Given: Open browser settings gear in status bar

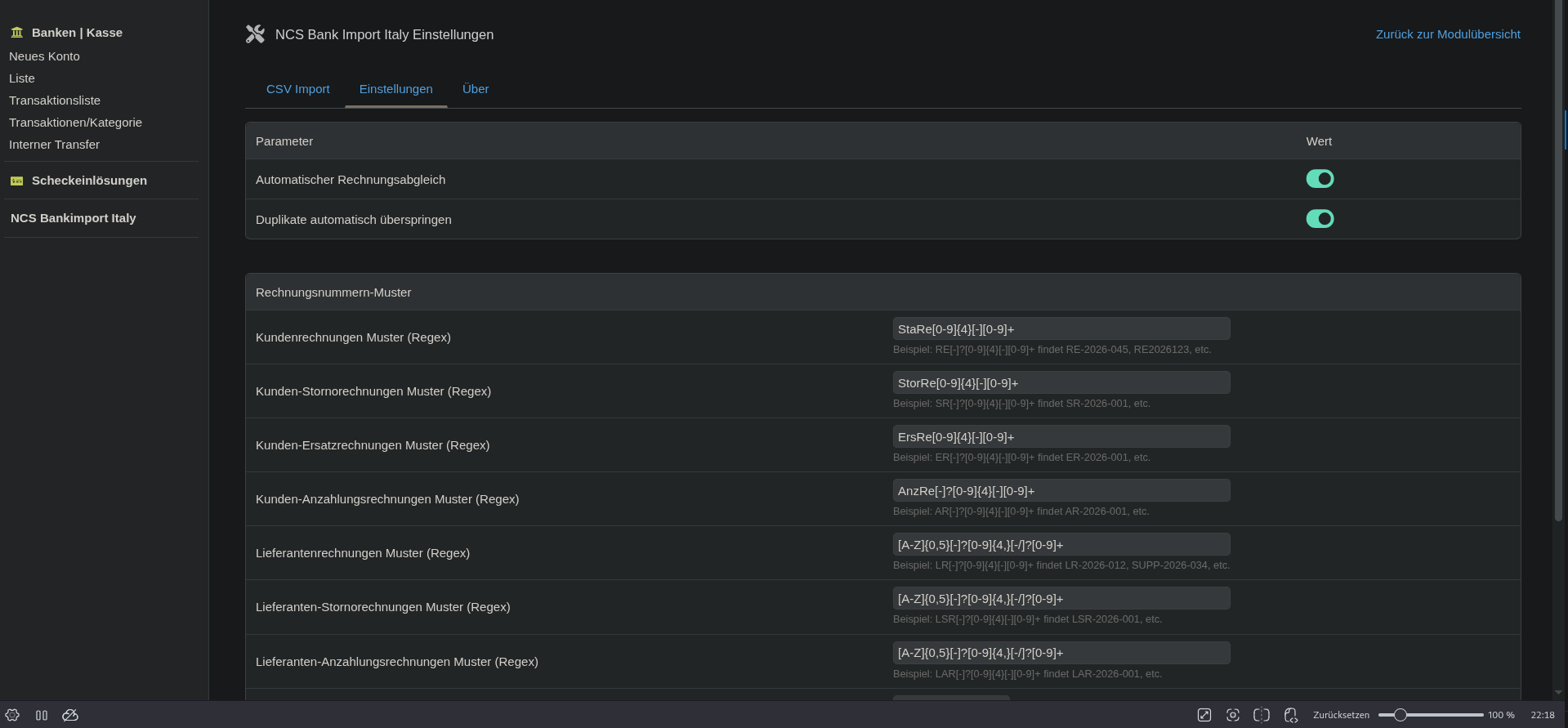Looking at the screenshot, I should (12, 715).
